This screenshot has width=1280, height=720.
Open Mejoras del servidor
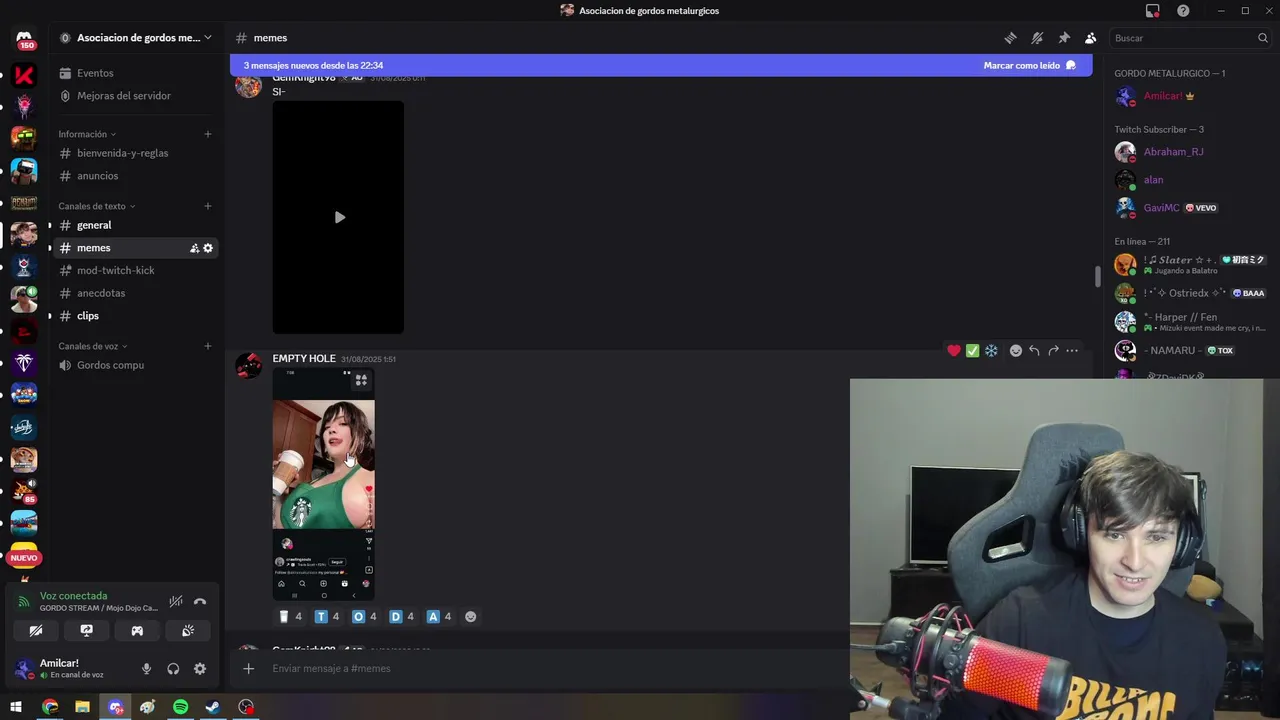click(x=124, y=96)
